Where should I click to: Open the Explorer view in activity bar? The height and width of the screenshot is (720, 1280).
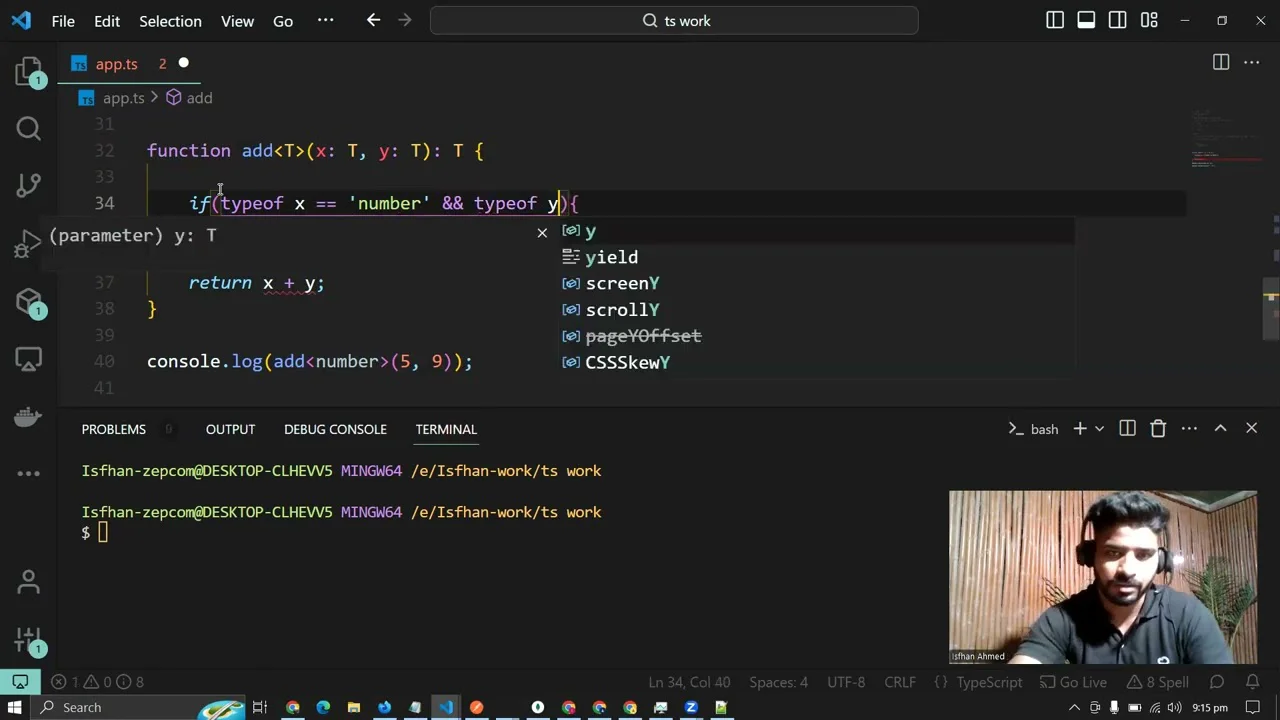(28, 71)
